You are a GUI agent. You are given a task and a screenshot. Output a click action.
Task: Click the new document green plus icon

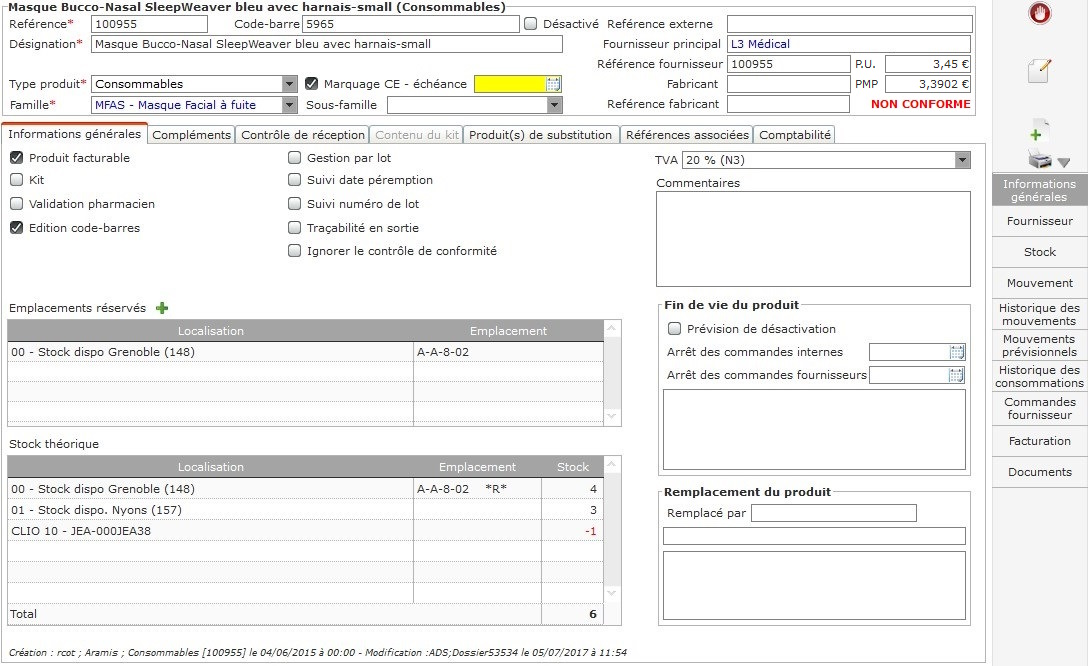(1039, 131)
